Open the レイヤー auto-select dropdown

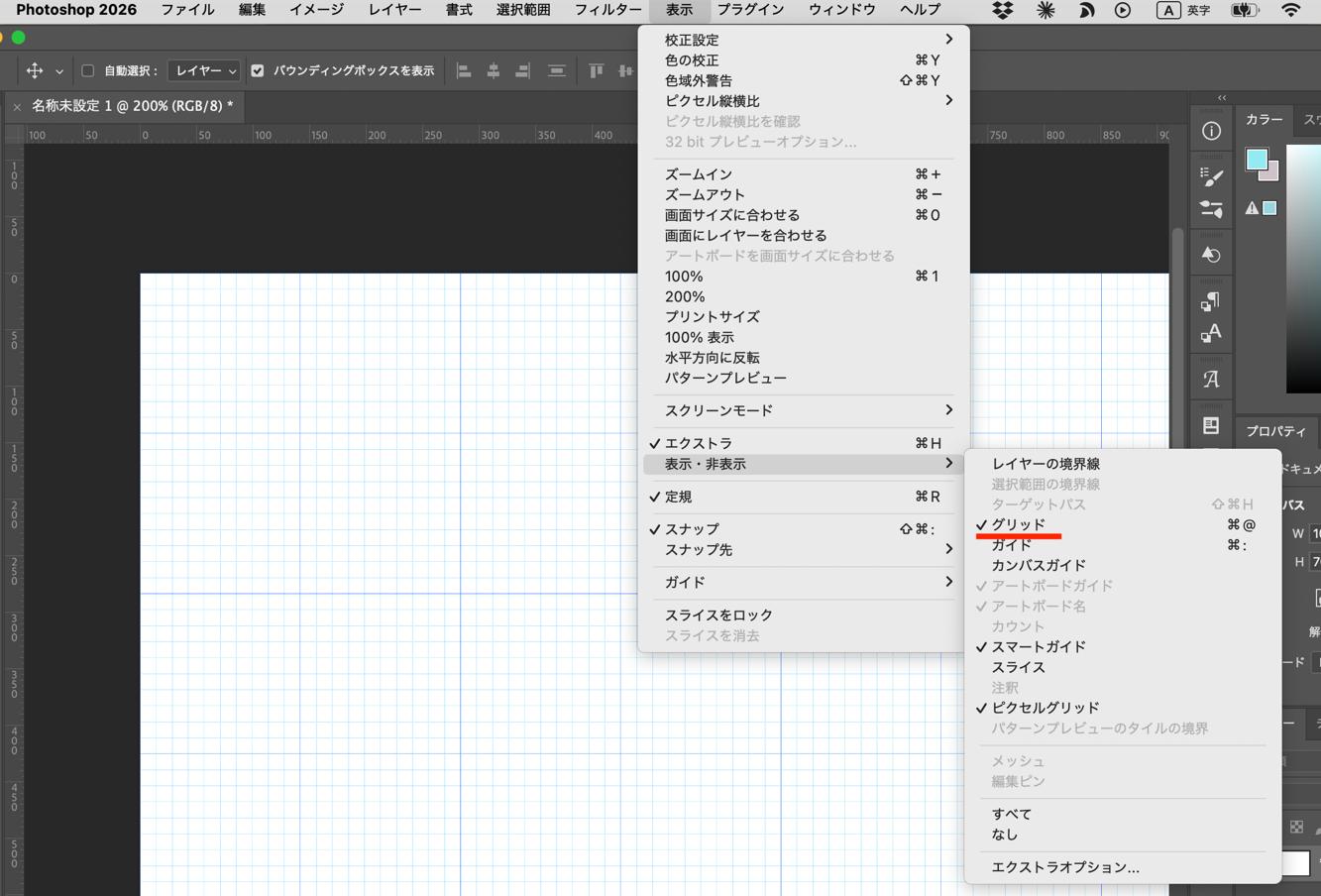[204, 70]
